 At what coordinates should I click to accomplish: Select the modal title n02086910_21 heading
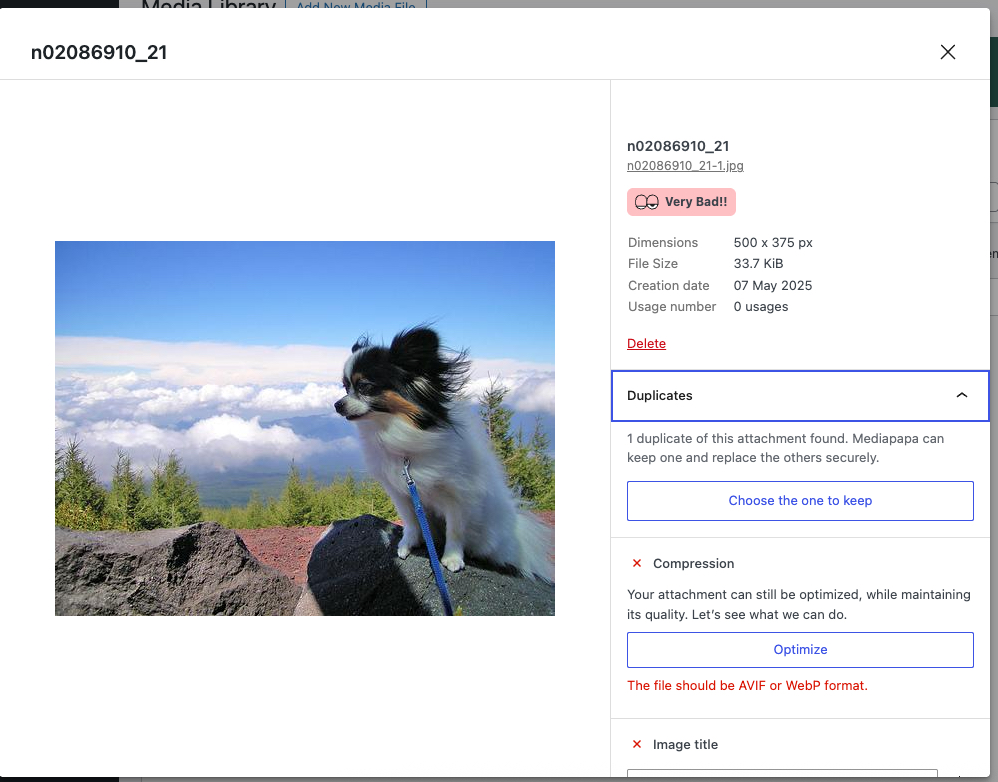[99, 52]
